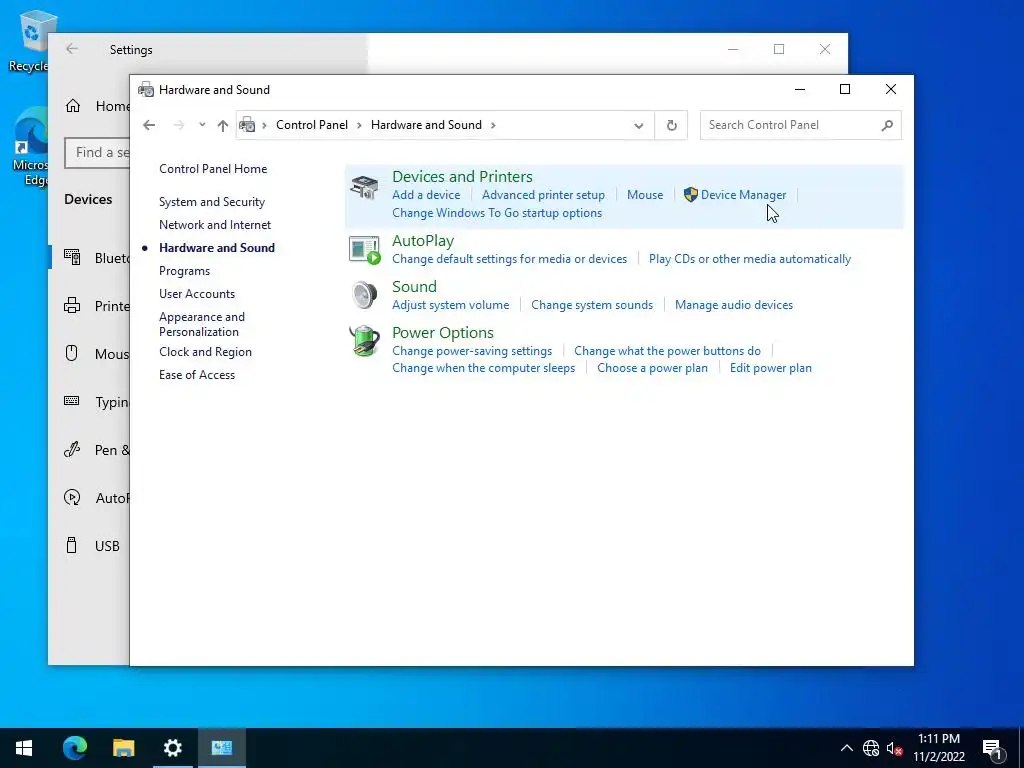Expand the chevron after Control Panel breadcrumb
Image resolution: width=1024 pixels, height=768 pixels.
(359, 125)
